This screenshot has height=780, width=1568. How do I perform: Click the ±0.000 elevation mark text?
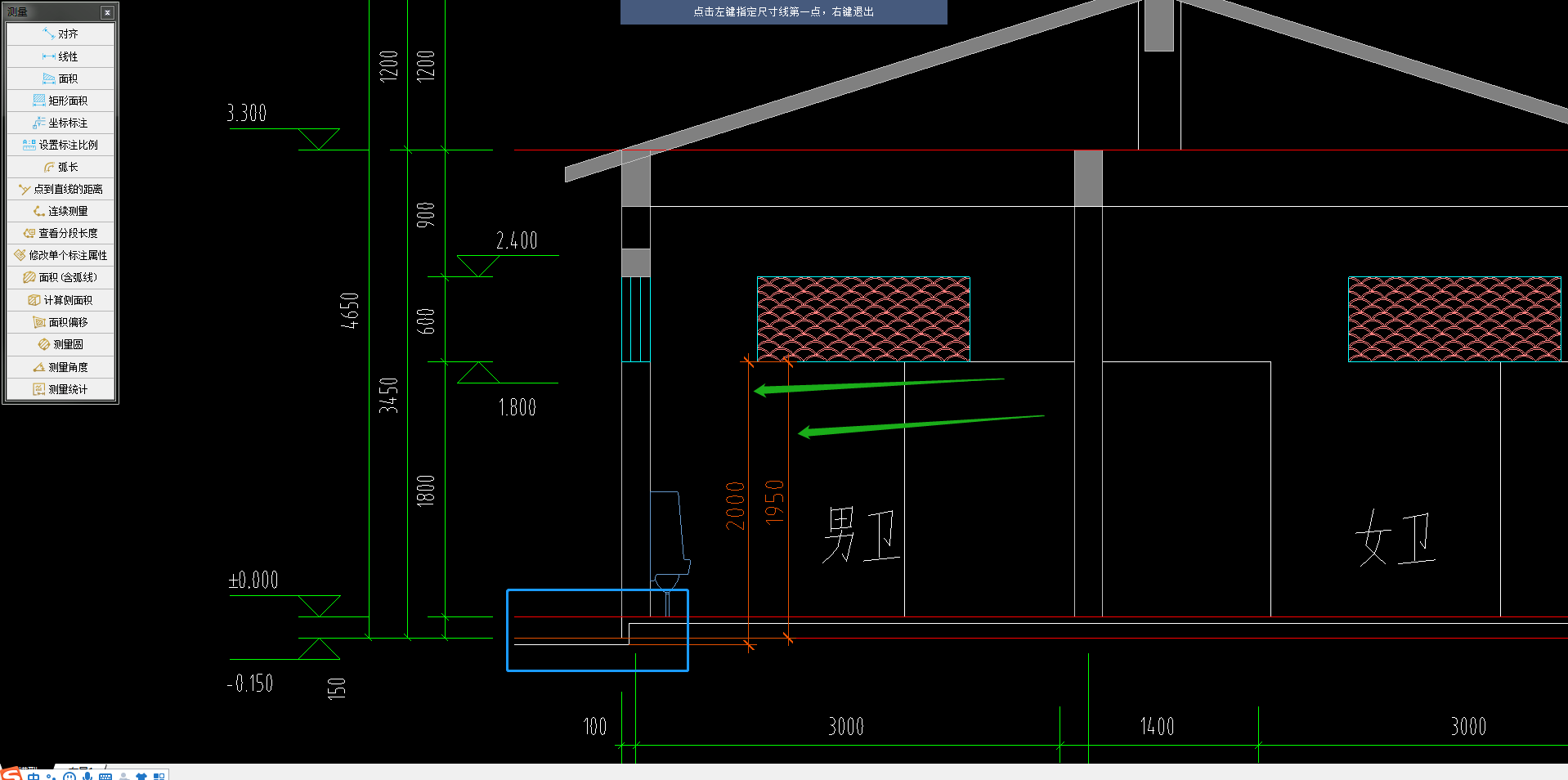253,580
